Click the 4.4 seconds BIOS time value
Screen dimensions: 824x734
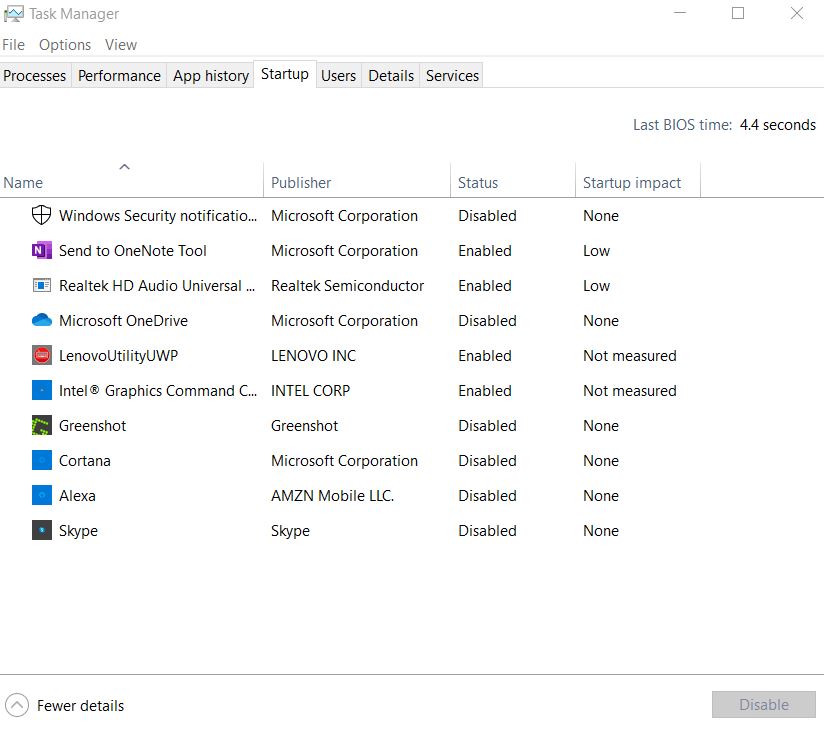777,125
